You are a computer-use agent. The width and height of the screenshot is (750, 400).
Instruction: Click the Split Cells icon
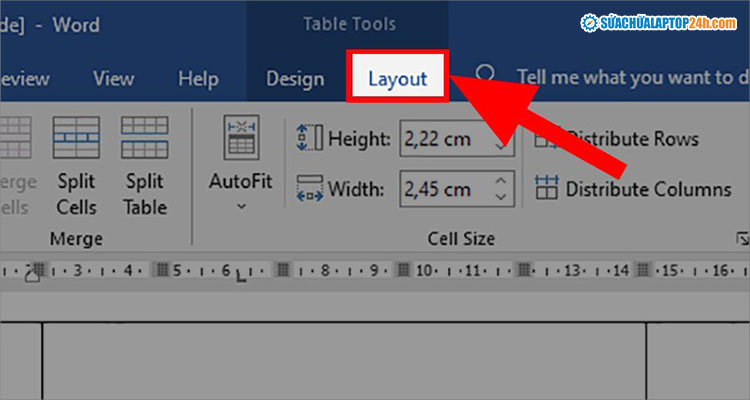[76, 138]
